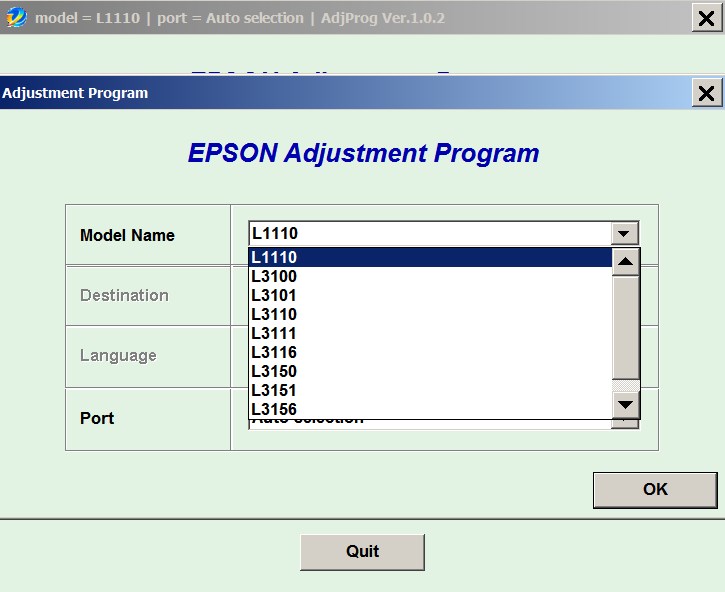Click the model list scroll down arrow

[x=626, y=405]
